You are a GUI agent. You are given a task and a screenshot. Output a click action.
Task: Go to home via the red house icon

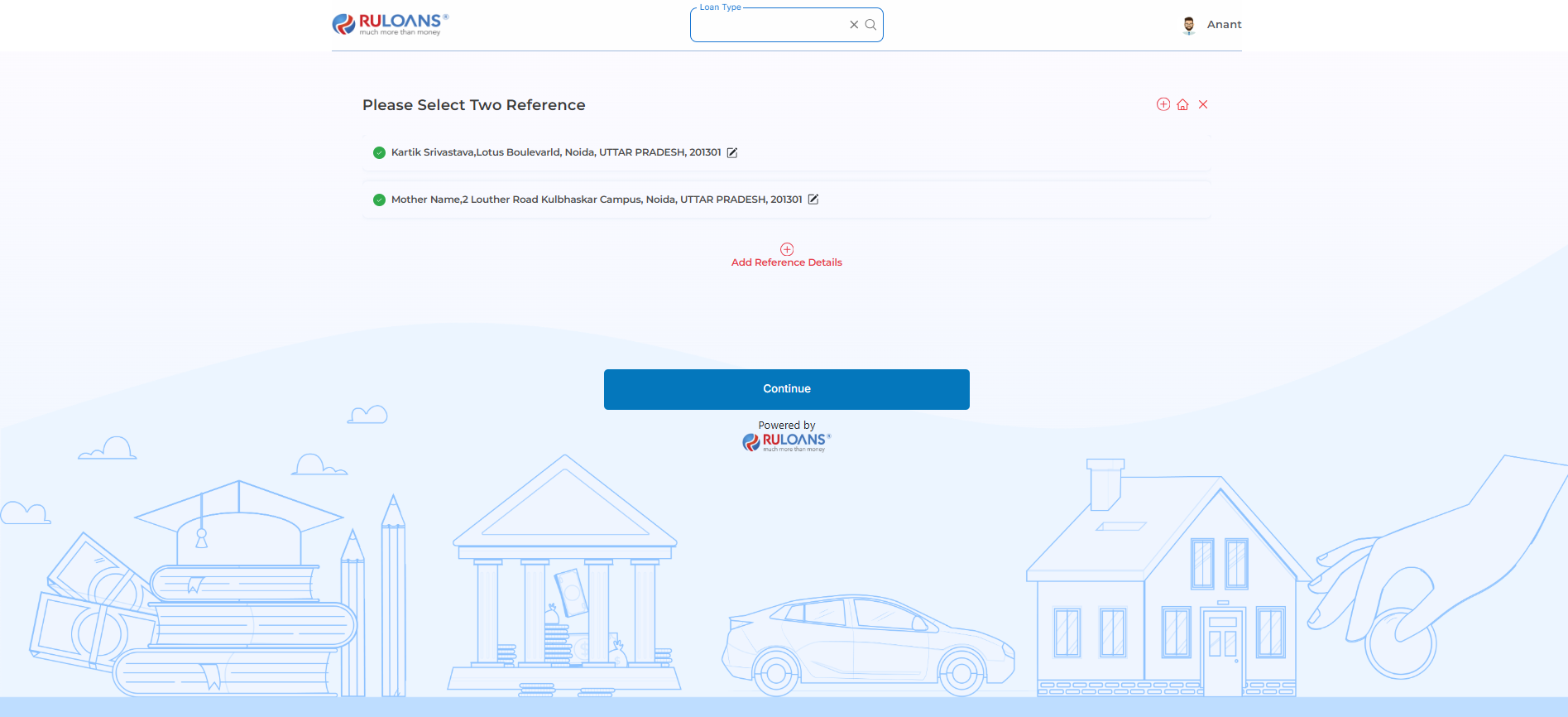(1183, 104)
